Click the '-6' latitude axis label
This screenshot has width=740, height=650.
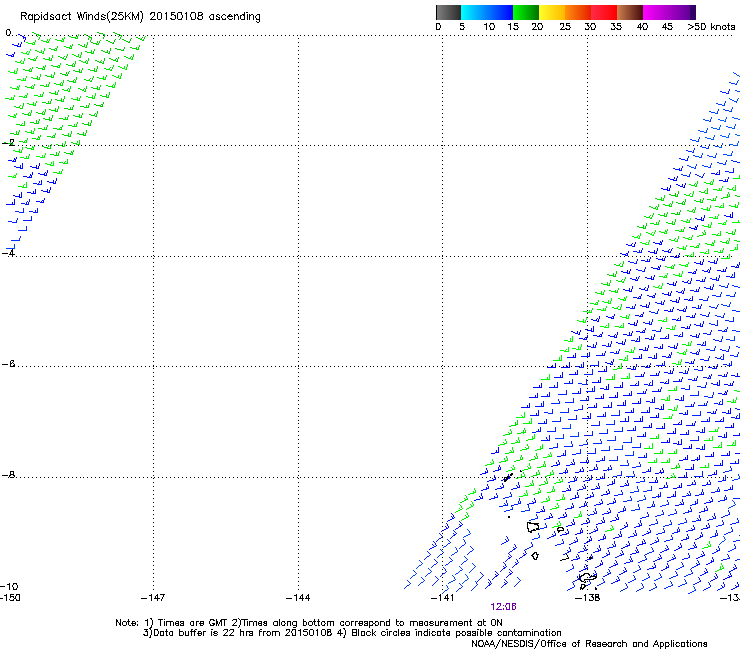click(x=8, y=363)
